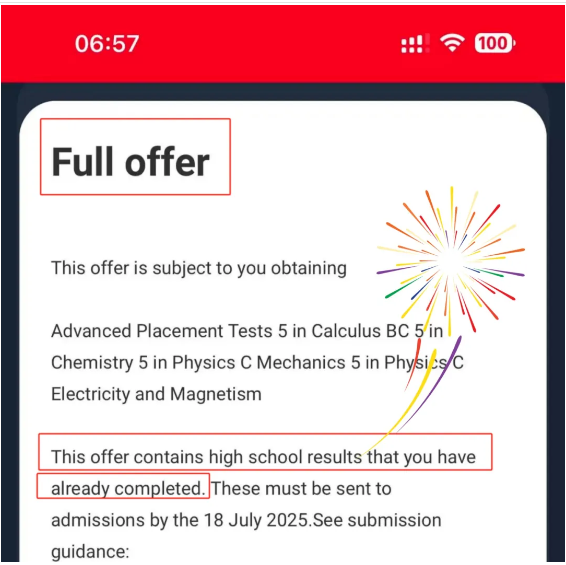This screenshot has height=565, width=566.
Task: Tap the Wi-Fi status icon
Action: (x=452, y=43)
